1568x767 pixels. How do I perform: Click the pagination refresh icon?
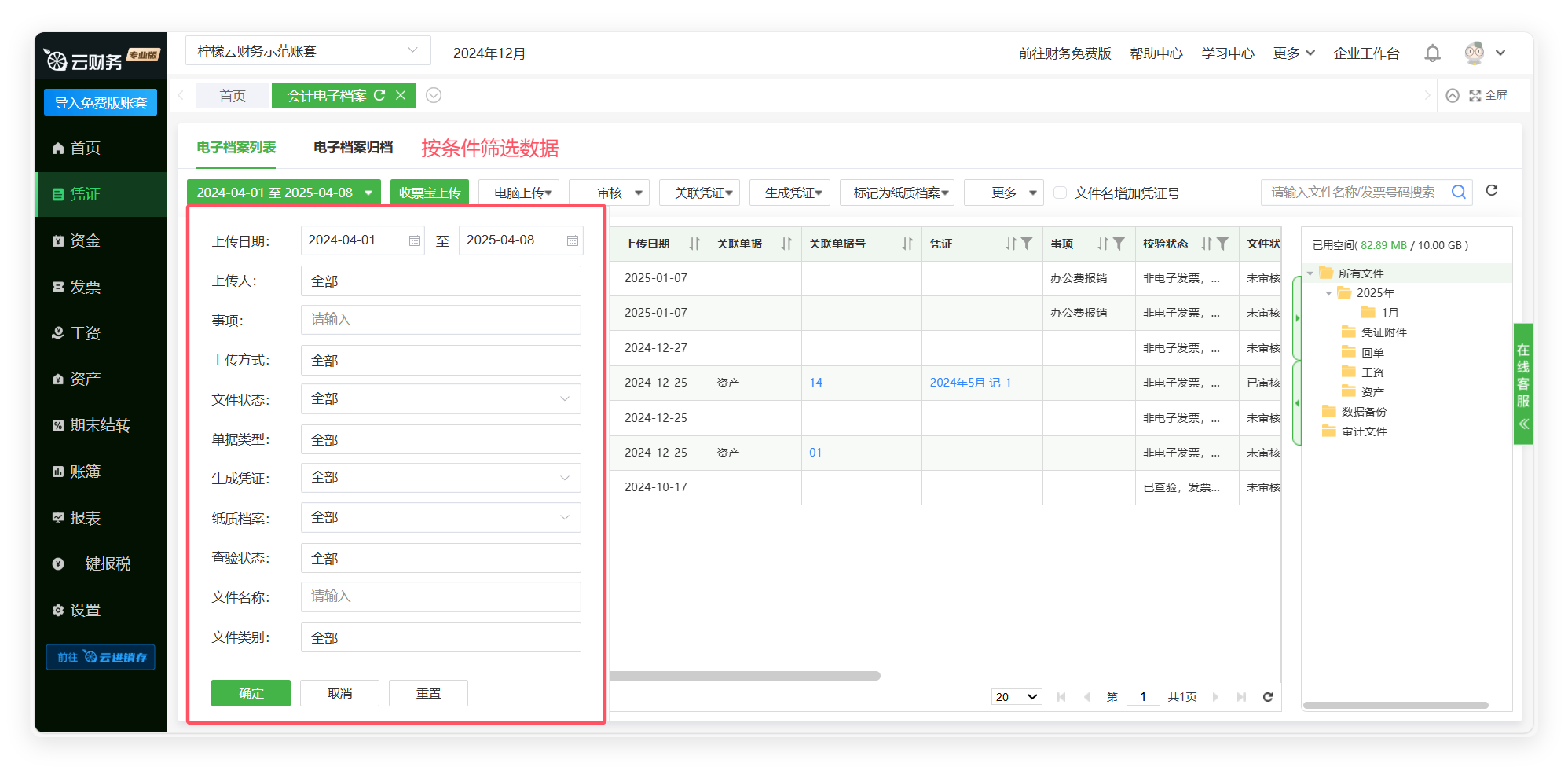pyautogui.click(x=1267, y=697)
